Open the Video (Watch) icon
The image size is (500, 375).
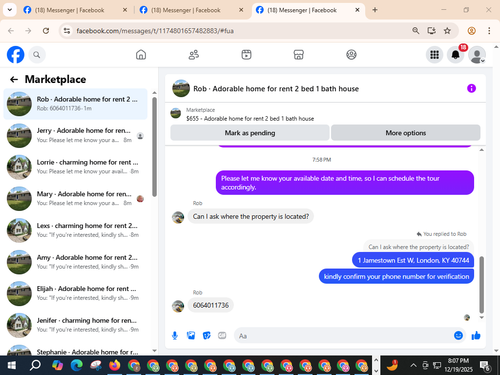tap(246, 55)
